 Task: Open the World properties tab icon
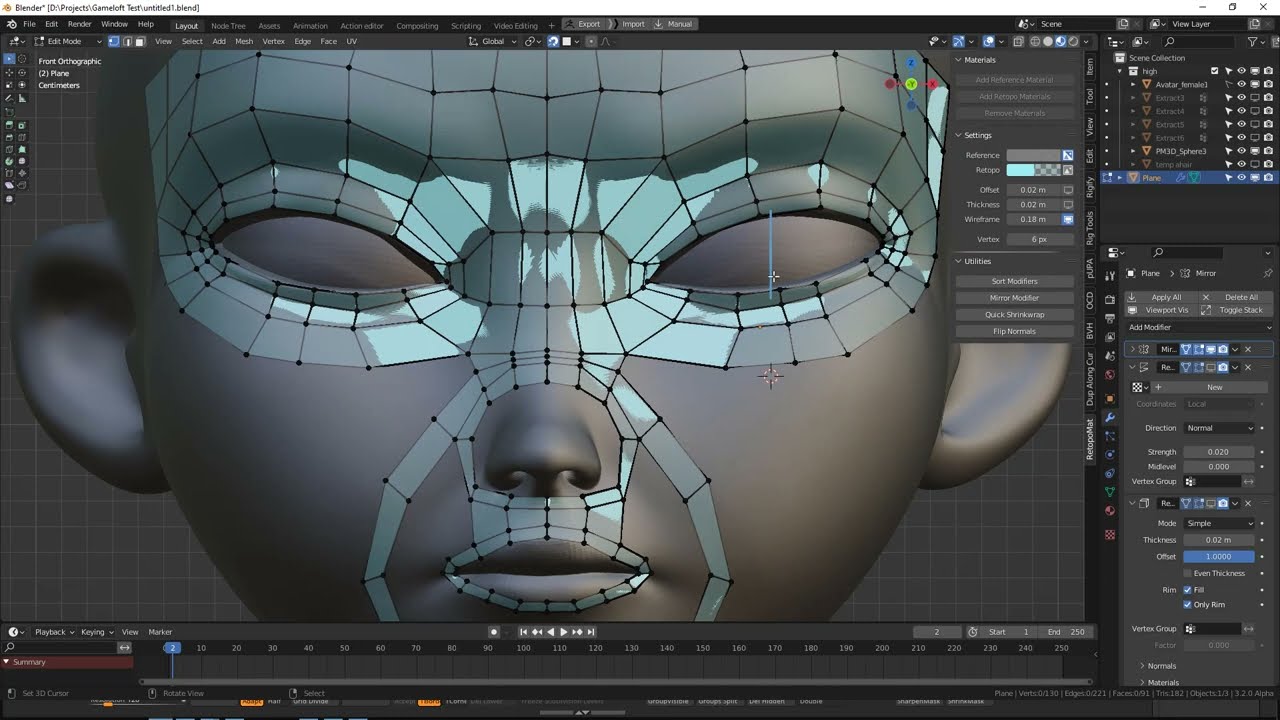pyautogui.click(x=1110, y=375)
